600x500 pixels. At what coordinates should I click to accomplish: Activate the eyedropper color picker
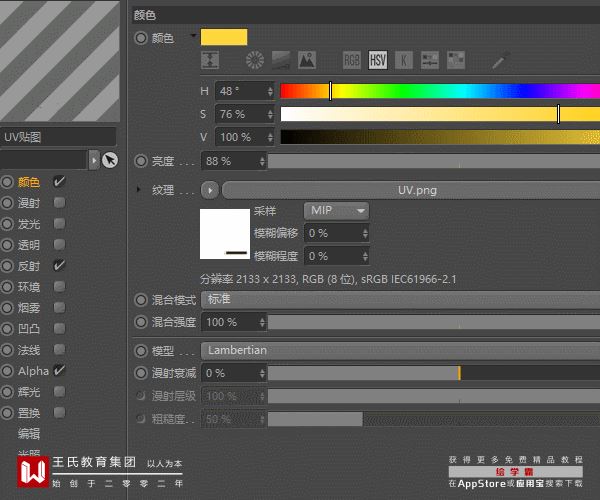(501, 60)
